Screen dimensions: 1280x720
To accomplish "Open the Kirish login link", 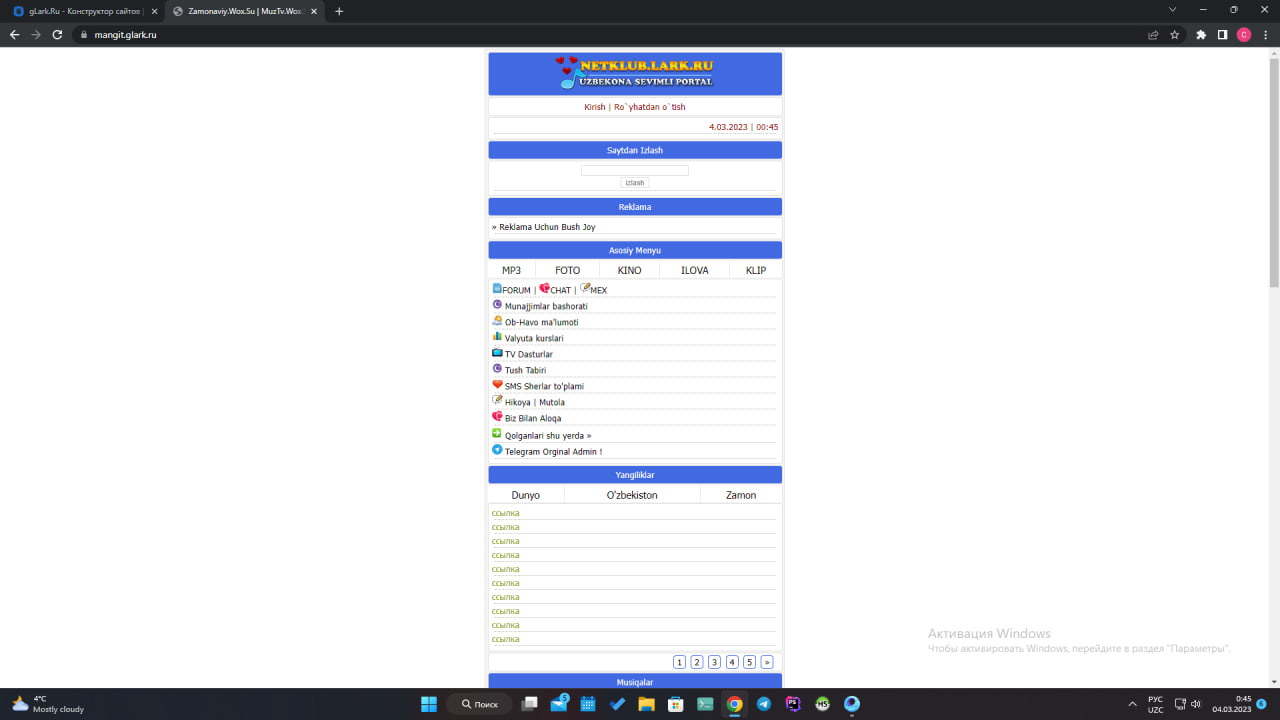I will (x=594, y=107).
